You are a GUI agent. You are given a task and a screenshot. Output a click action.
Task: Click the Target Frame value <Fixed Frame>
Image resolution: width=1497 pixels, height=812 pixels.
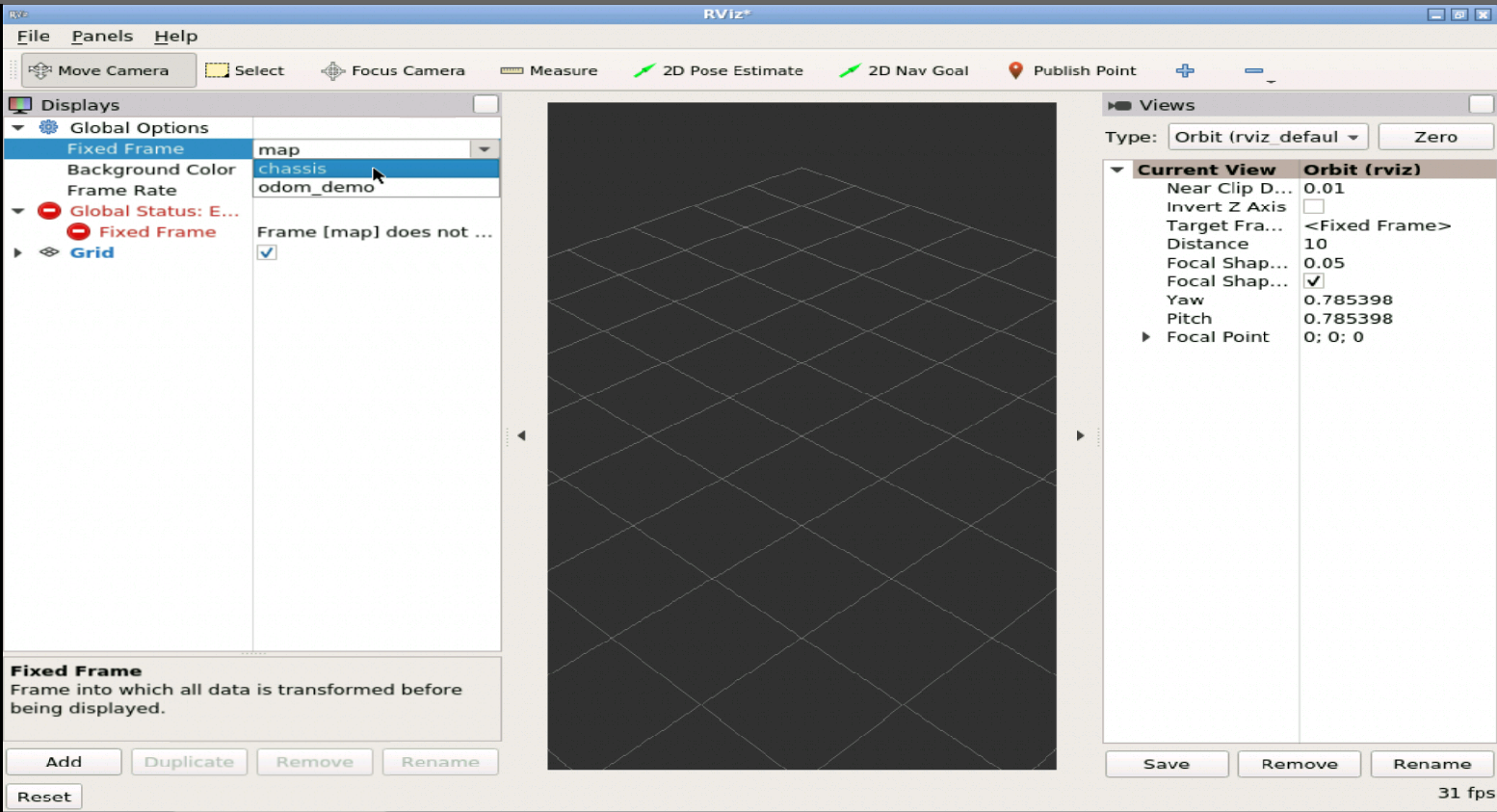pos(1377,225)
